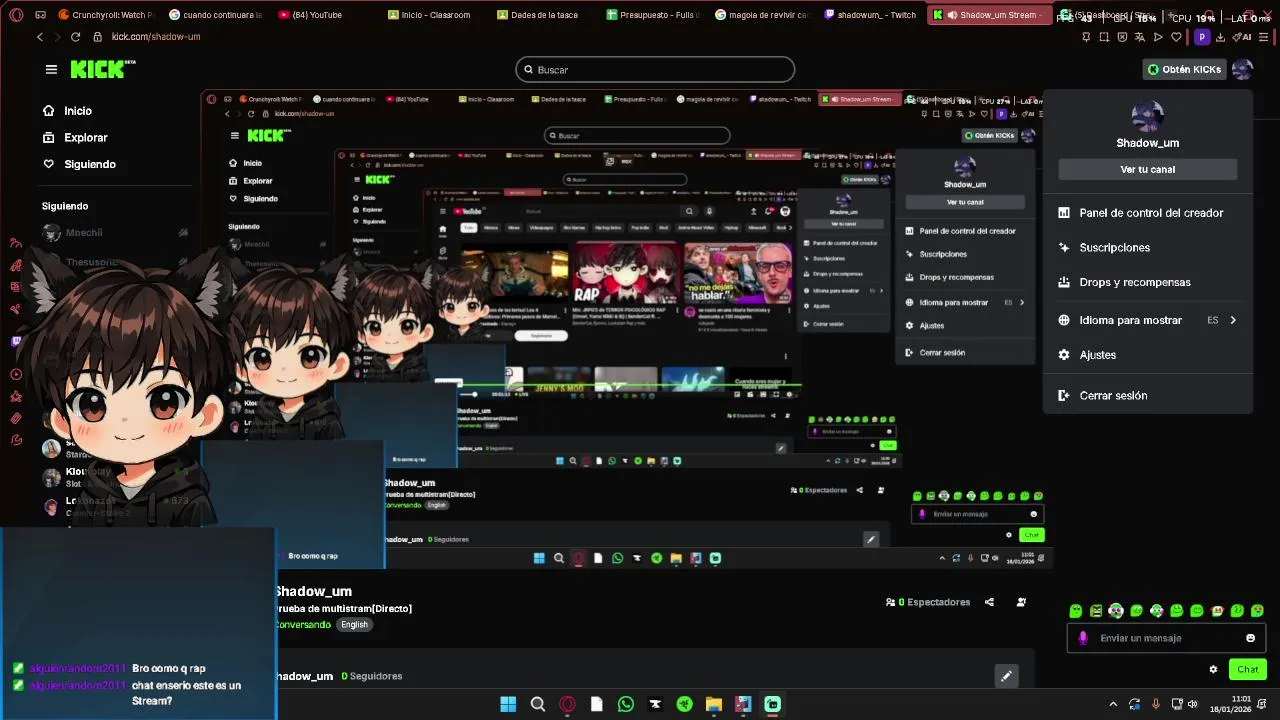Image resolution: width=1280 pixels, height=720 pixels.
Task: Click the Obtén KICKs button
Action: [x=1184, y=69]
